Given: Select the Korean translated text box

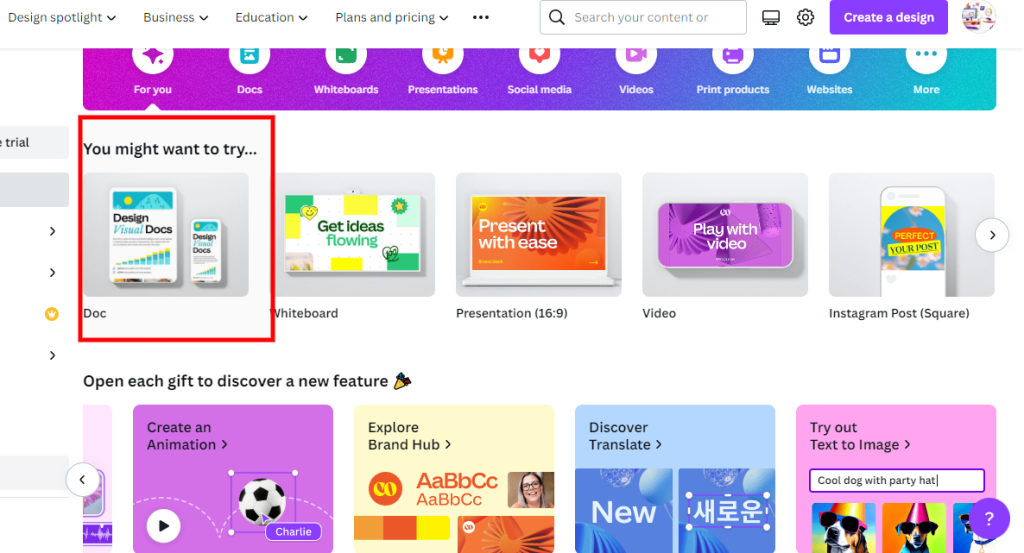Looking at the screenshot, I should click(728, 511).
